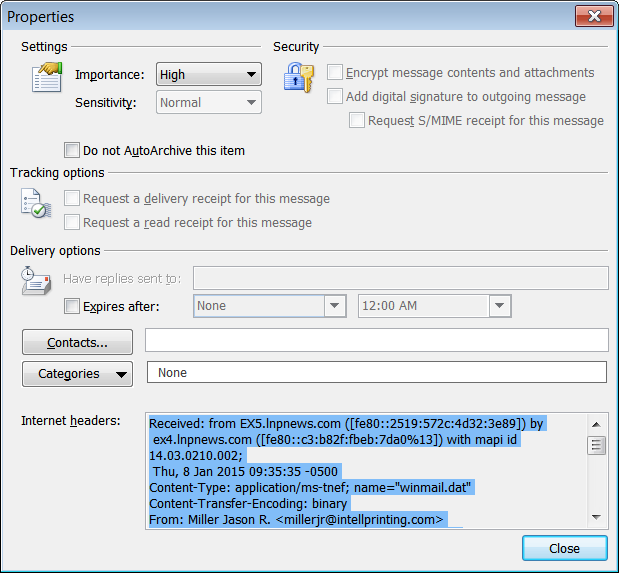Open the Importance dropdown set to High
619x573 pixels.
(208, 75)
